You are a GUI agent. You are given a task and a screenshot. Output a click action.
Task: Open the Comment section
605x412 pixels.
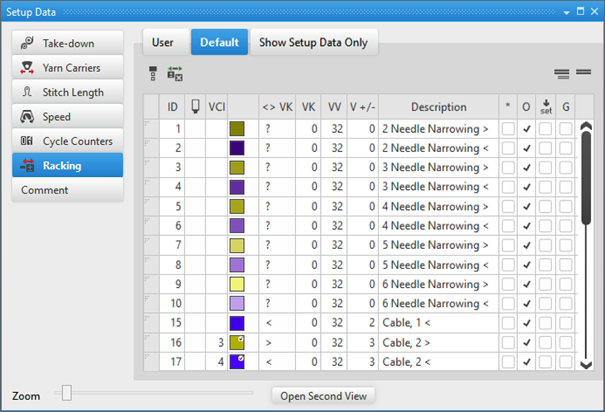[68, 190]
